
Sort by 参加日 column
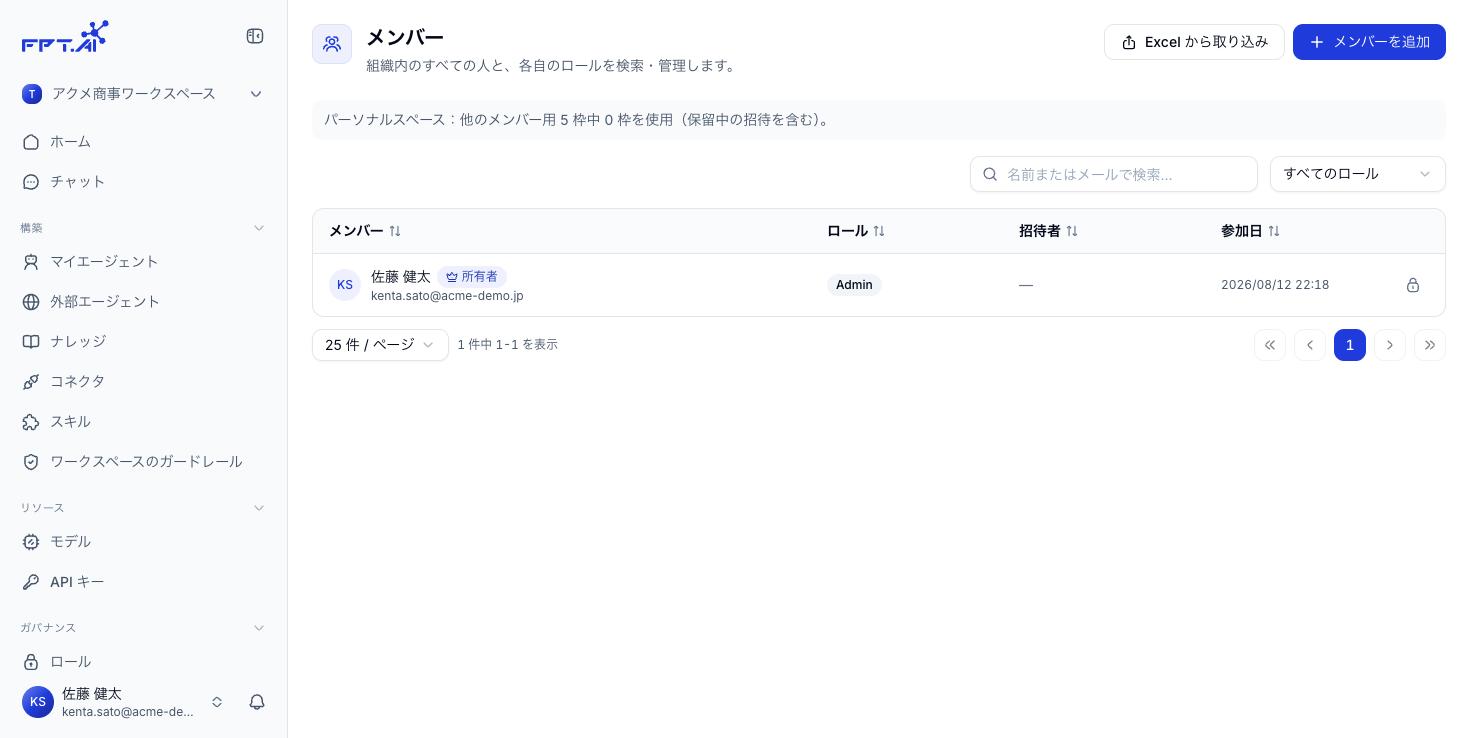(x=1250, y=231)
